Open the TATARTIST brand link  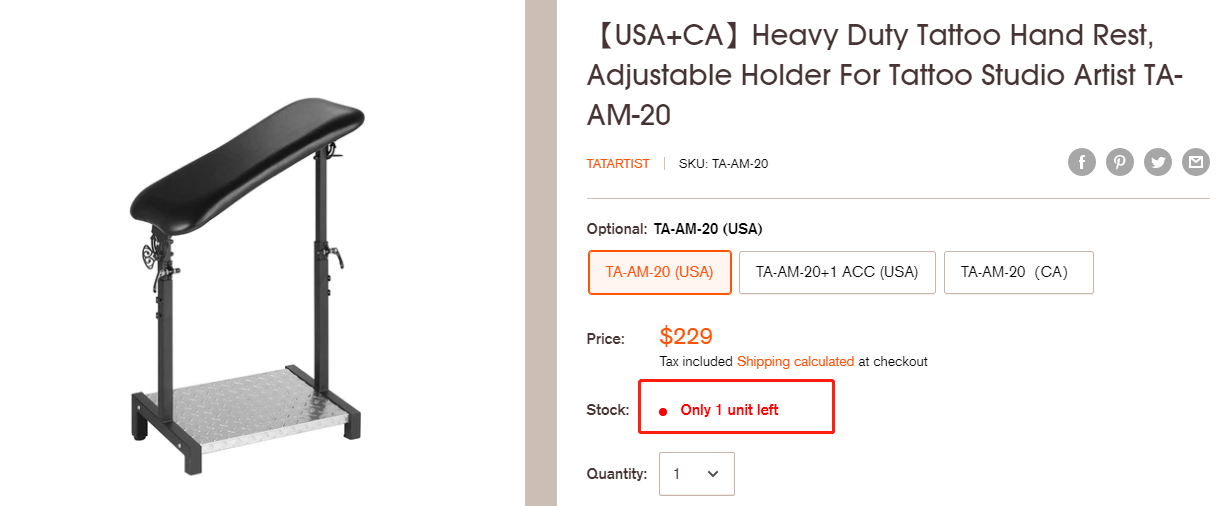pyautogui.click(x=618, y=164)
